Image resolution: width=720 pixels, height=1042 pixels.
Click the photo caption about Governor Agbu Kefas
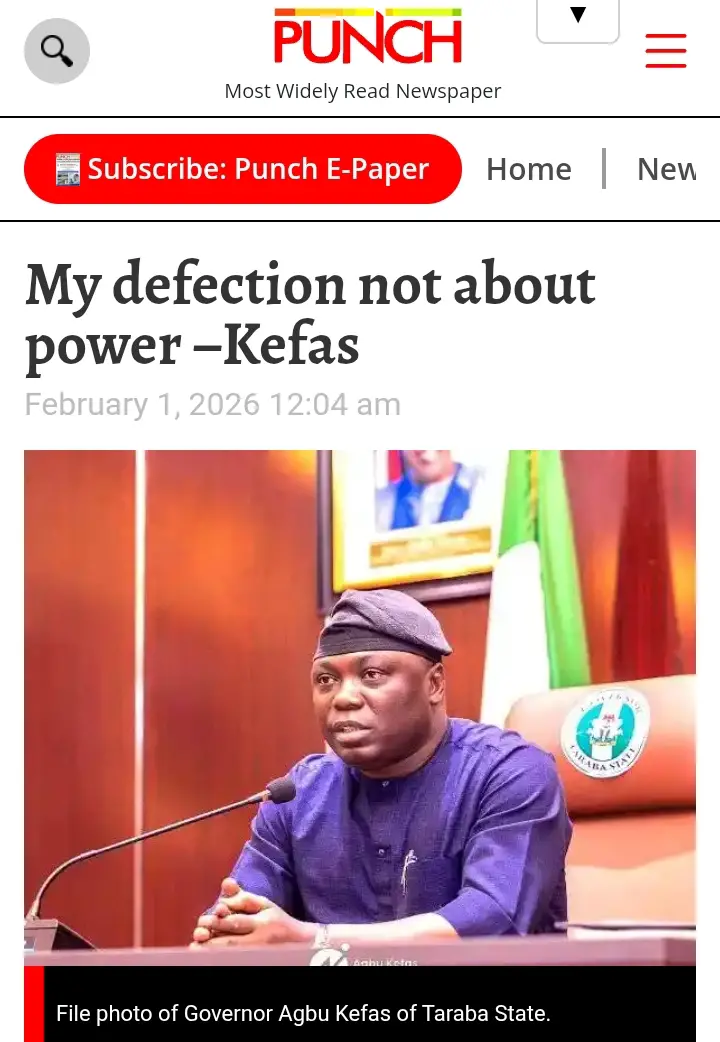pos(303,1013)
